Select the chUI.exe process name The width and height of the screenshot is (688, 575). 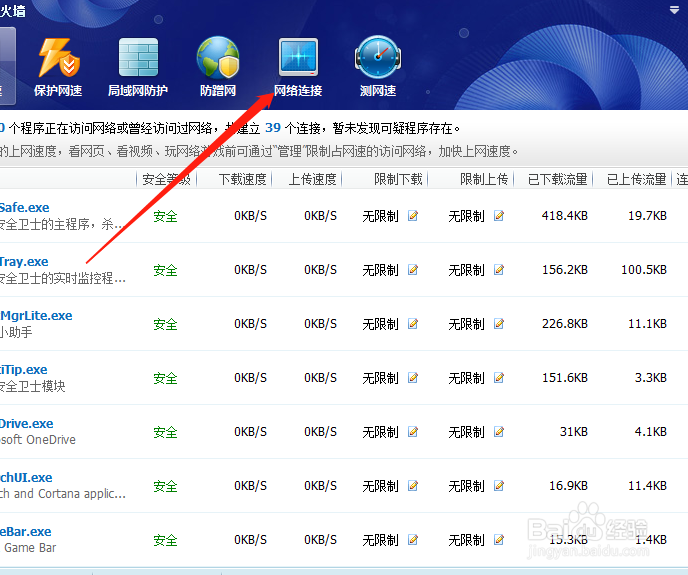coord(26,478)
